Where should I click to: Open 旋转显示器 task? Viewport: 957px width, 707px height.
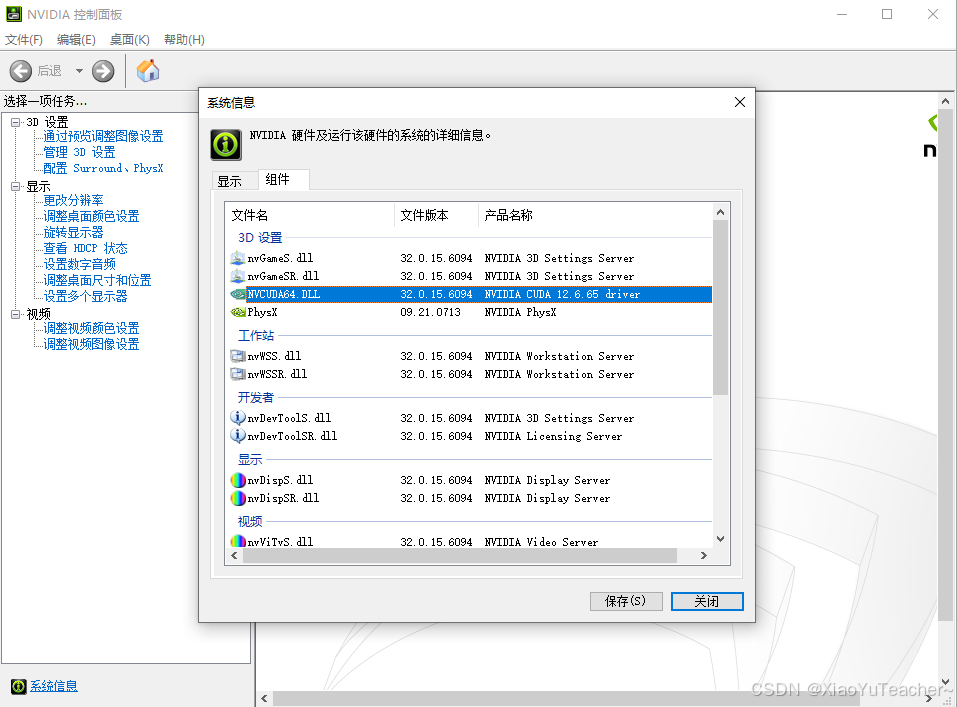click(73, 232)
